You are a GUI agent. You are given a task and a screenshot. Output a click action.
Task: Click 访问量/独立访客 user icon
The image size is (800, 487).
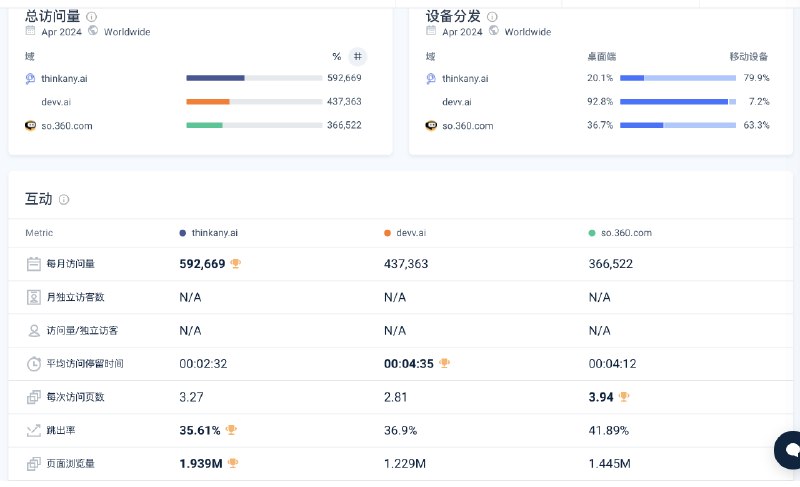[34, 331]
